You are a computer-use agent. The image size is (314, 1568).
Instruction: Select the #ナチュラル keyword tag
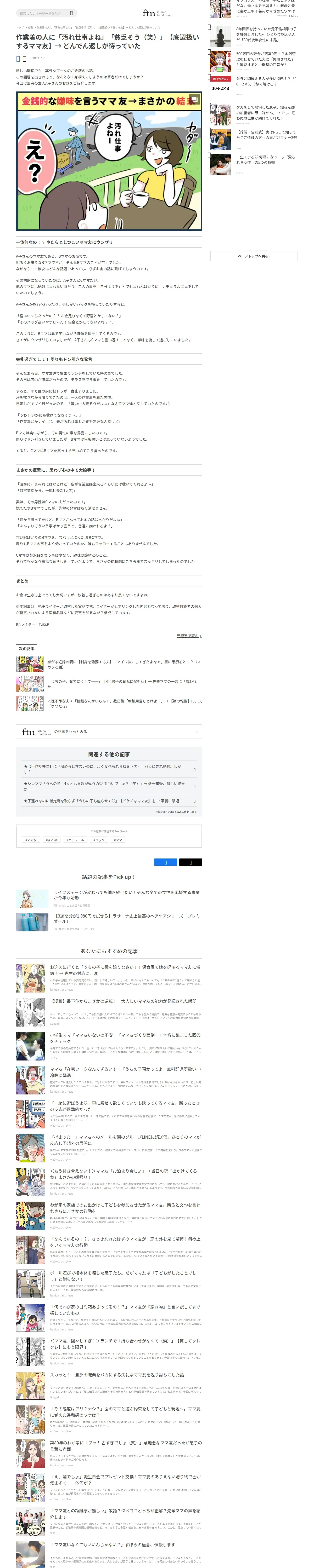coord(76,840)
